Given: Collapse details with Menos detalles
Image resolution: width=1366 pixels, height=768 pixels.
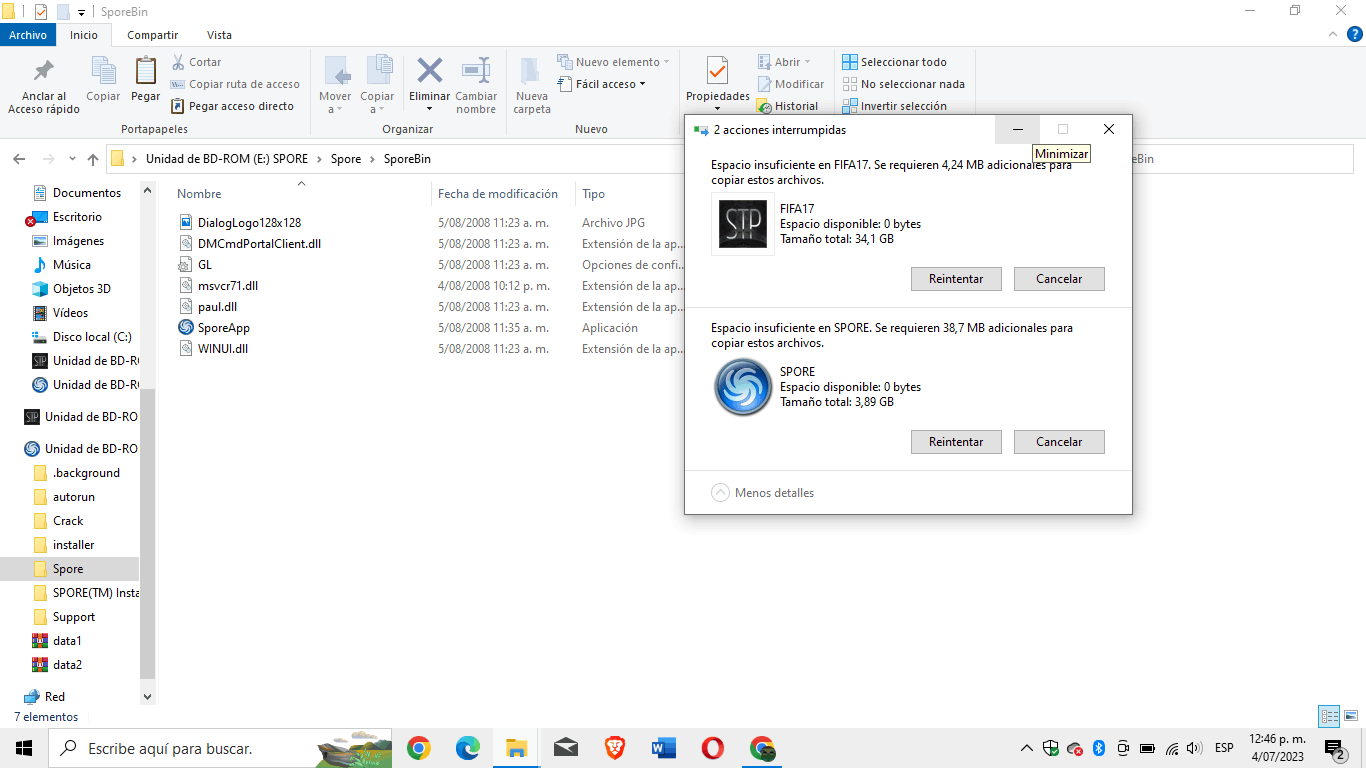Looking at the screenshot, I should tap(763, 493).
